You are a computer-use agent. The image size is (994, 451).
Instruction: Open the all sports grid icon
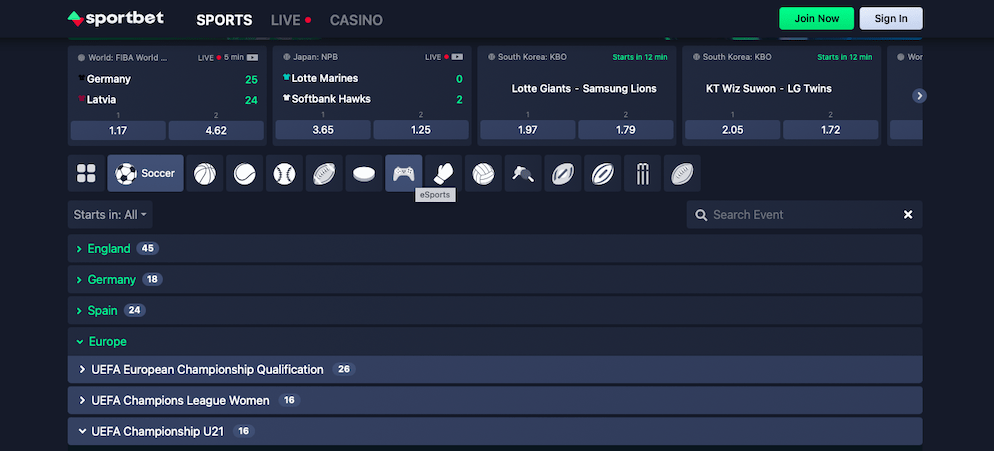pyautogui.click(x=86, y=173)
